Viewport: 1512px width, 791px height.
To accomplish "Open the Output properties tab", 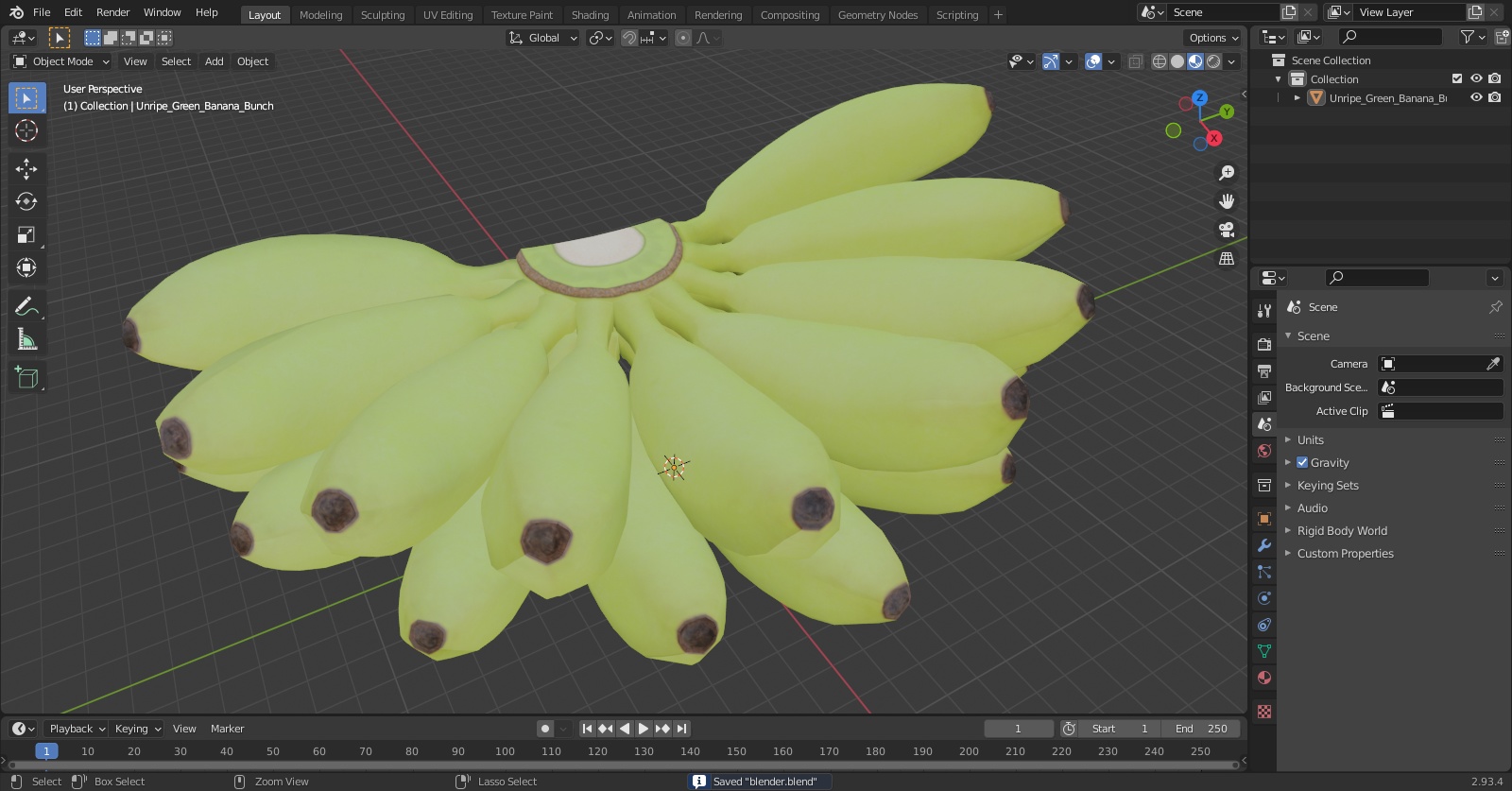I will coord(1264,371).
